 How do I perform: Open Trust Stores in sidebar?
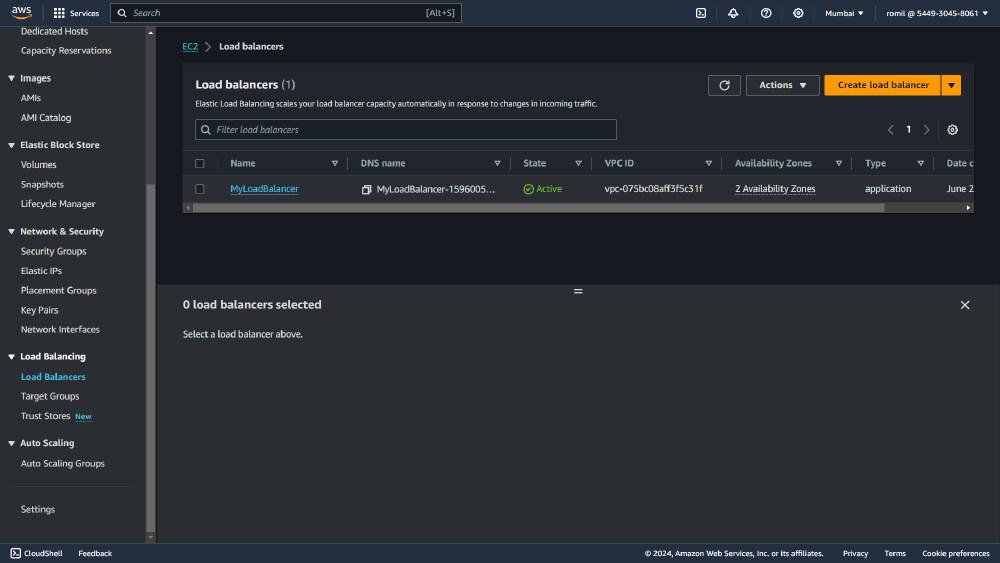pos(45,416)
